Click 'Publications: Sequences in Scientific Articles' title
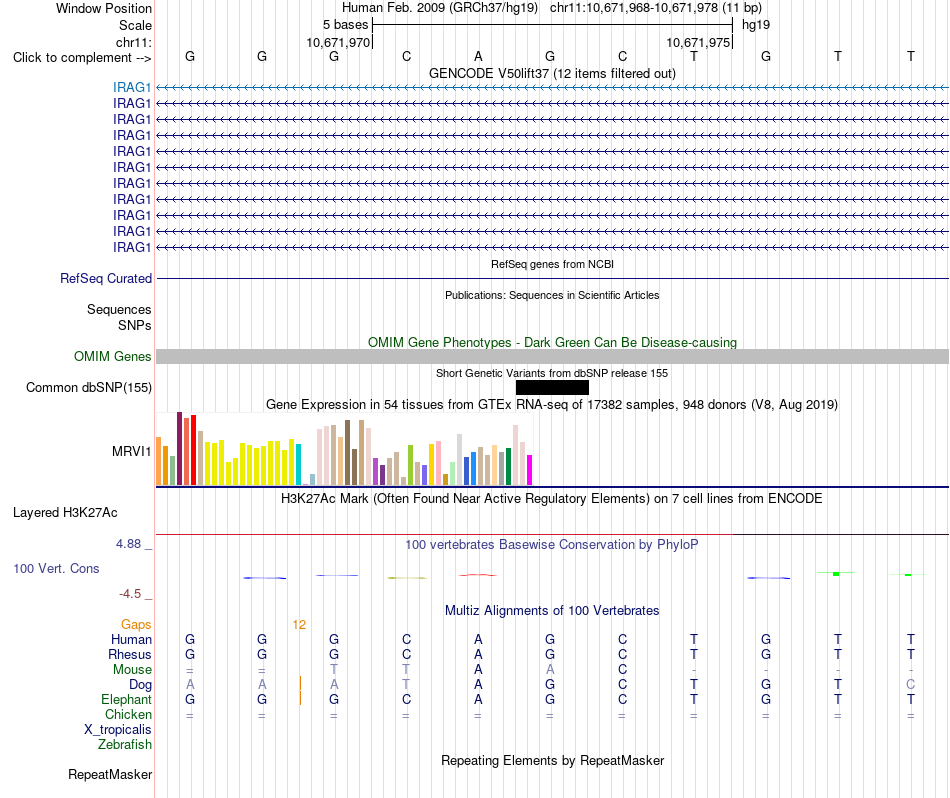This screenshot has height=798, width=950. click(552, 295)
